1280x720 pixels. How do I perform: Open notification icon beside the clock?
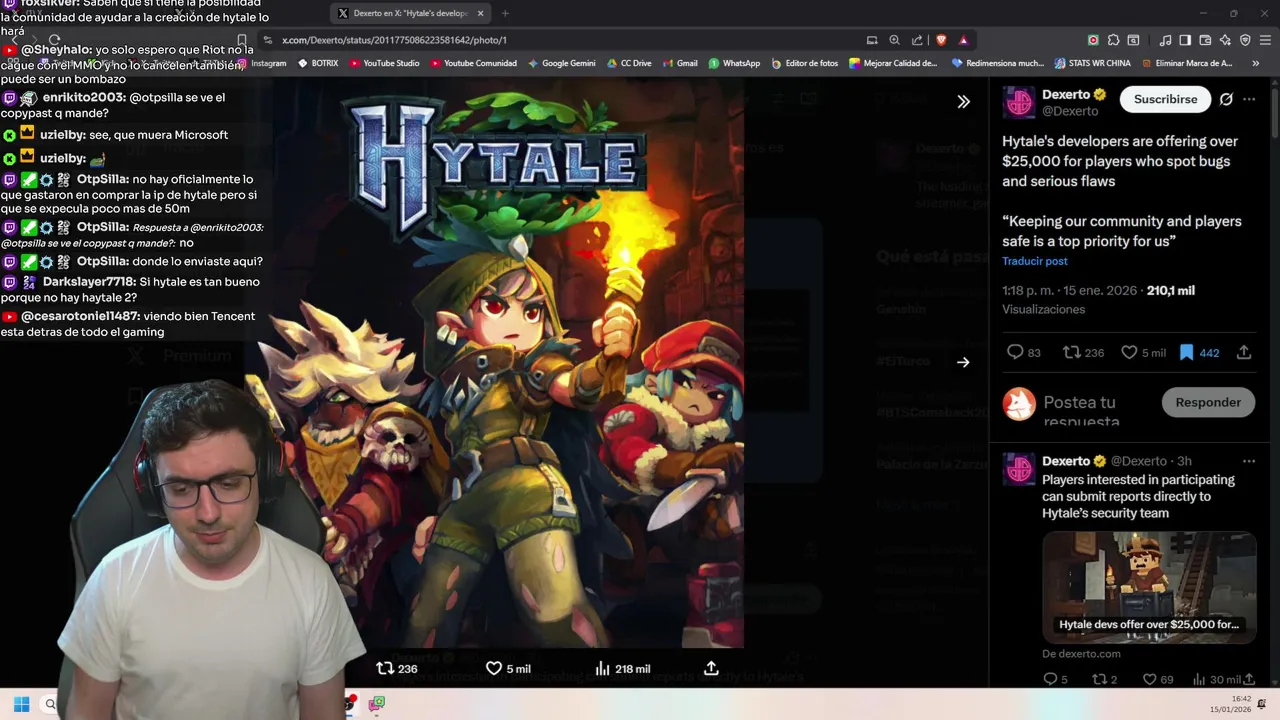(x=1262, y=704)
